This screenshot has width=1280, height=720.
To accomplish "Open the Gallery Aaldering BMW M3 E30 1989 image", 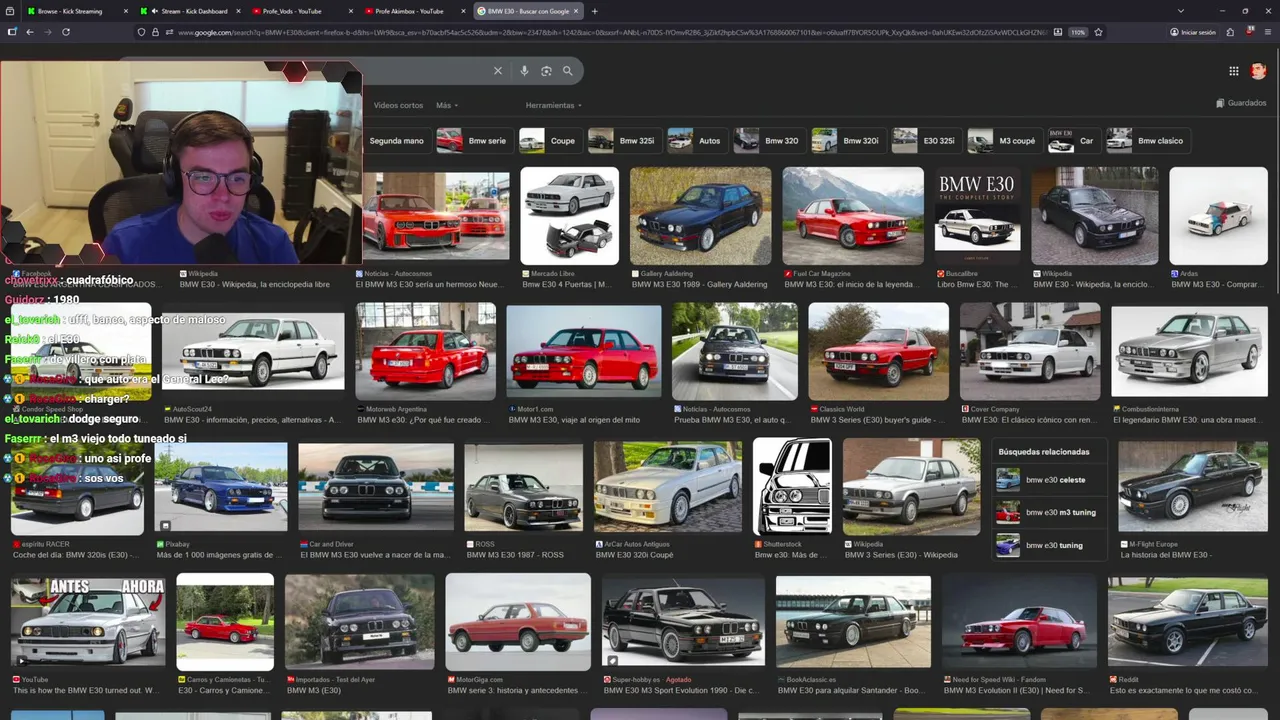I will (700, 215).
